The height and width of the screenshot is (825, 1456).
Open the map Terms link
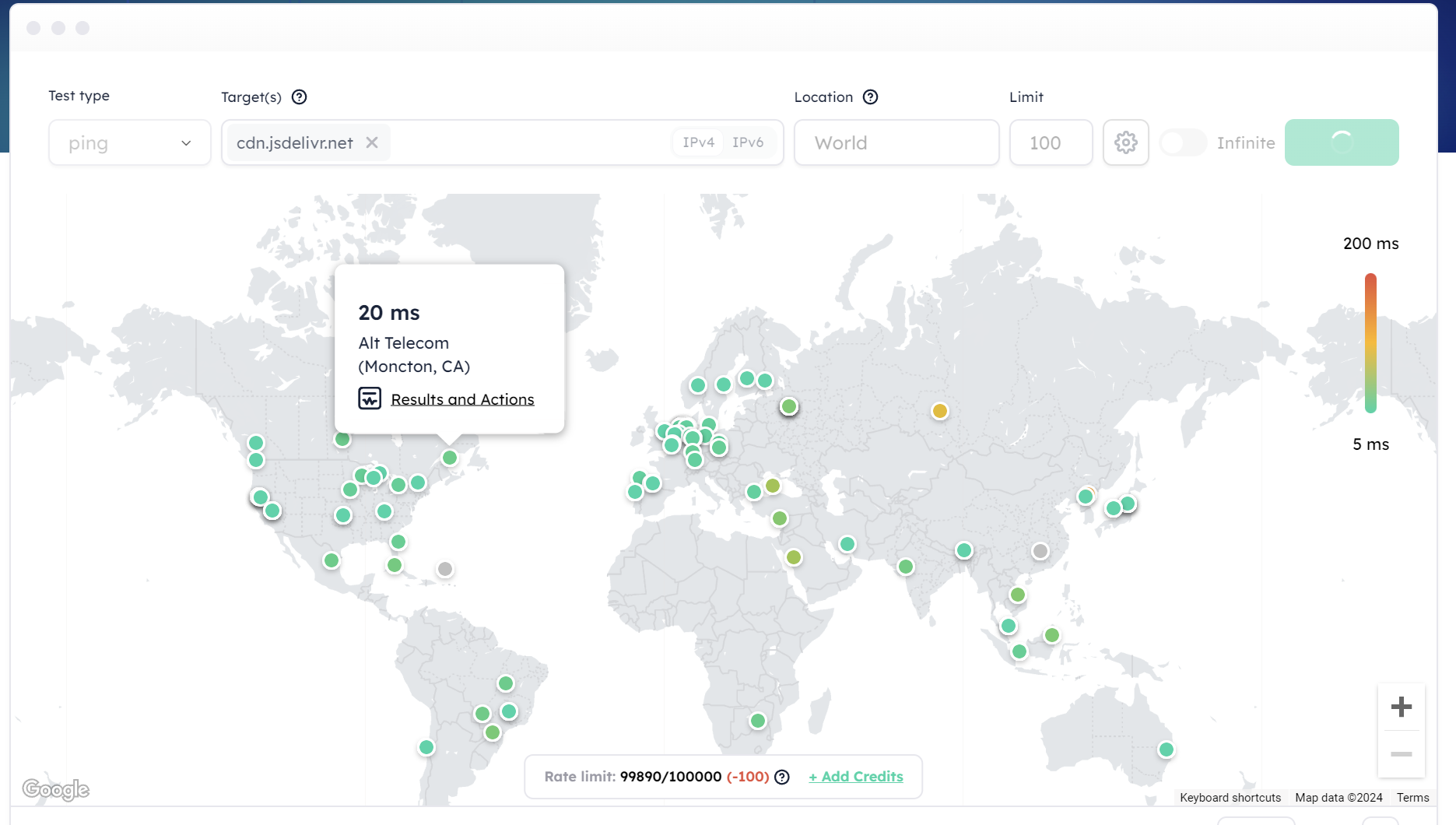click(1412, 798)
